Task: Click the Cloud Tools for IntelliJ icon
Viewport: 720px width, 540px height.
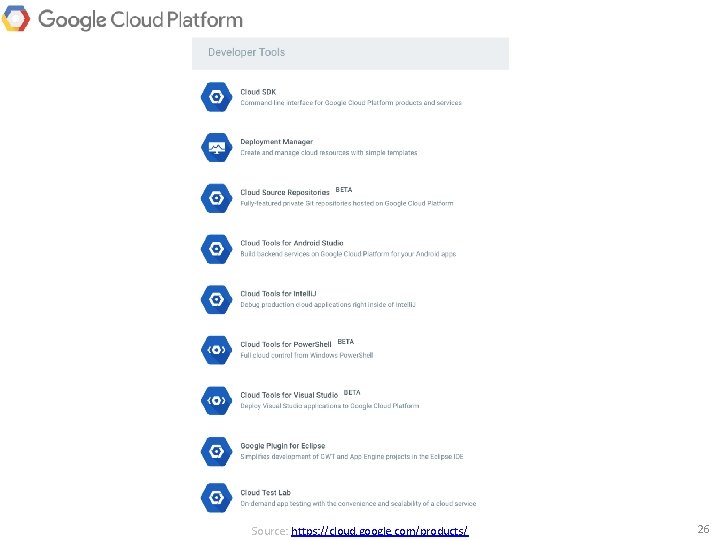Action: (x=216, y=299)
